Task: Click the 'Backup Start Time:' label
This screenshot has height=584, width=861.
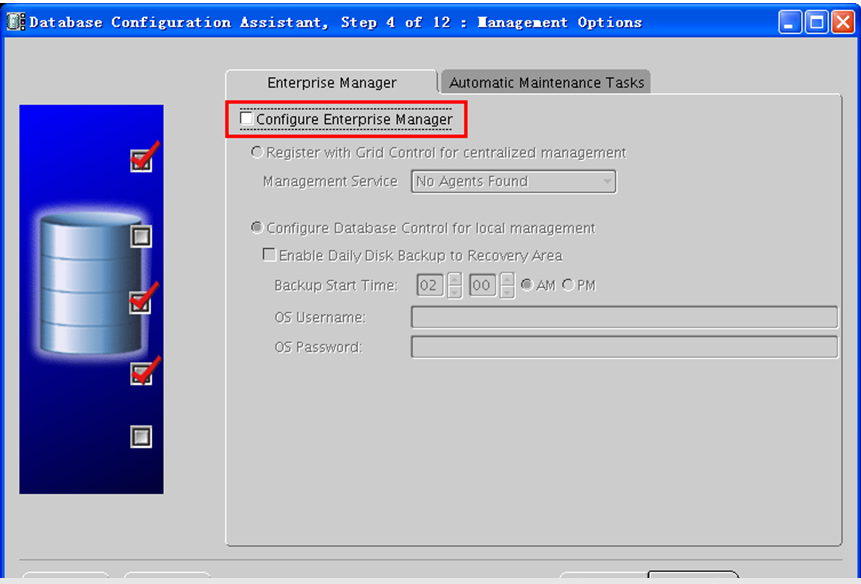Action: 336,285
